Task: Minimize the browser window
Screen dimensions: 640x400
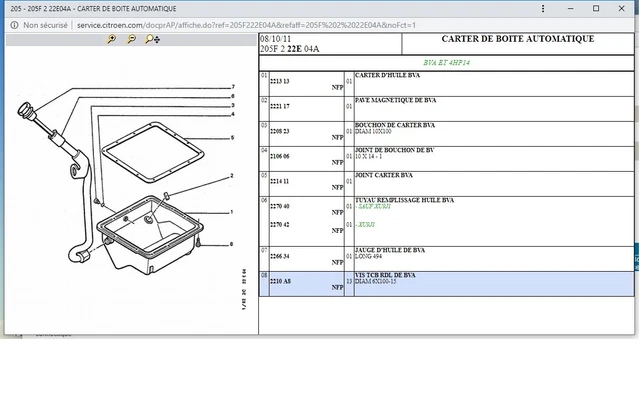Action: (571, 9)
